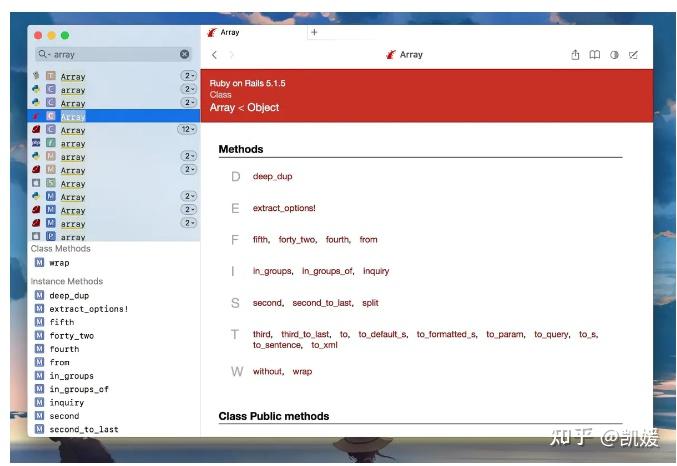Click the square docset icon beside the P array row
Screen dimensions: 677x466
(x=36, y=237)
